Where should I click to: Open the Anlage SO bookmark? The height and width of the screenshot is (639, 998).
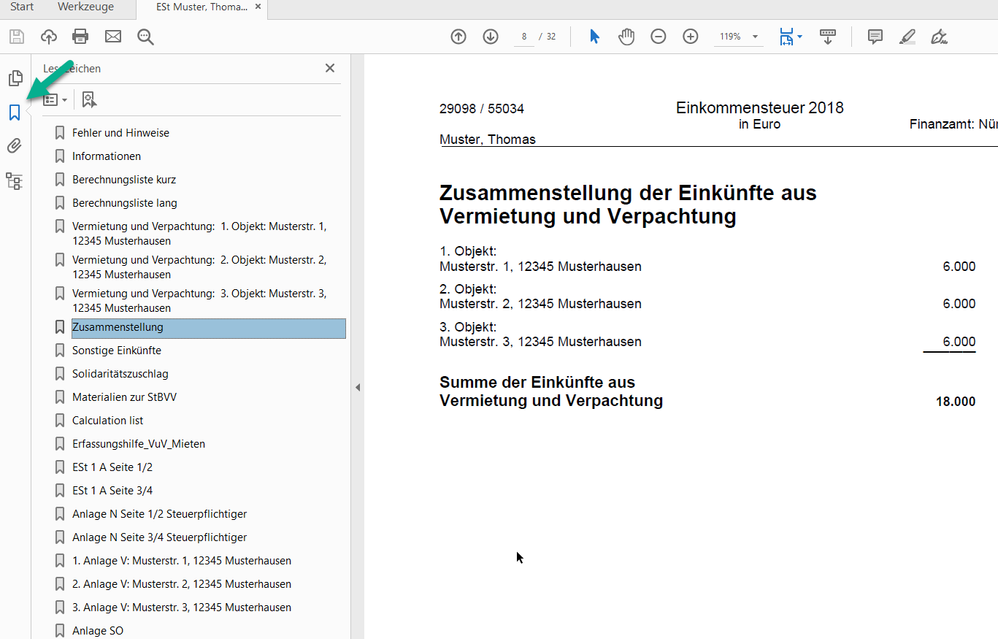97,631
